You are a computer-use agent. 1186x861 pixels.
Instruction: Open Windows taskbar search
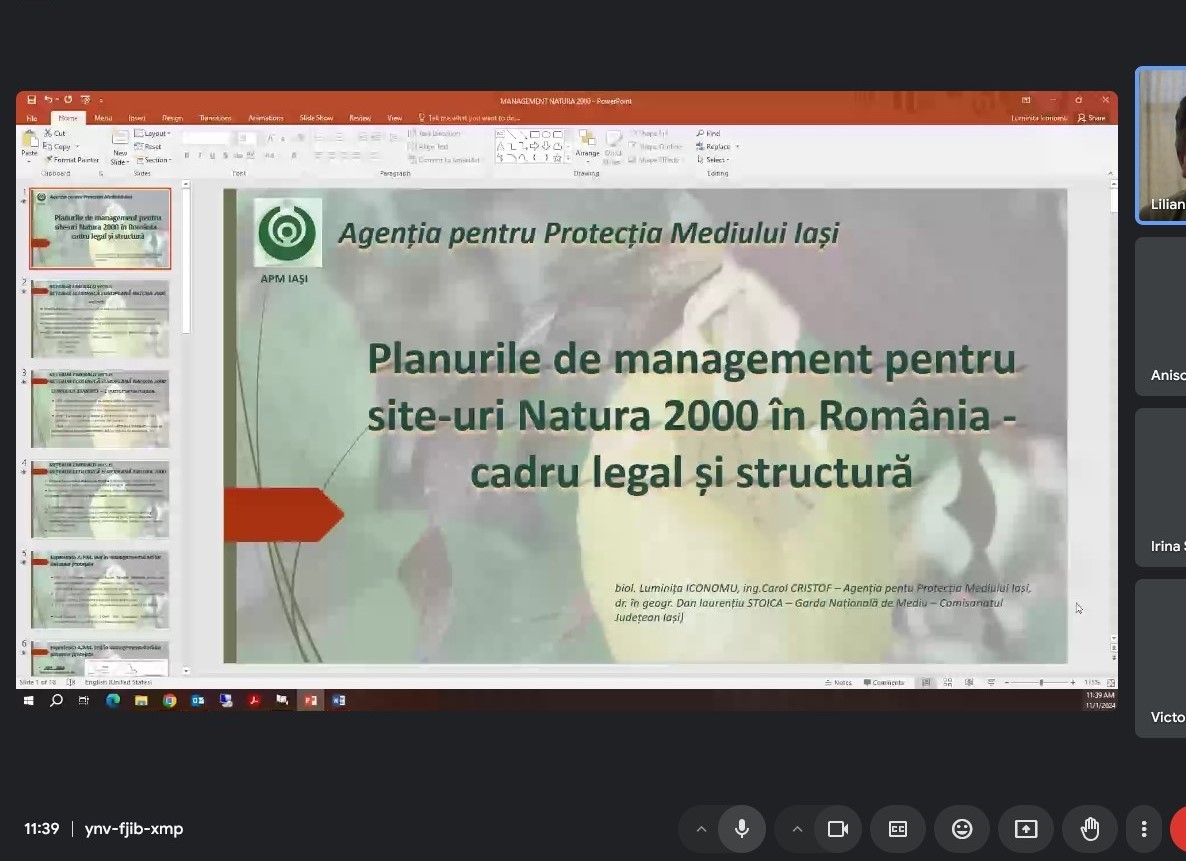(x=56, y=701)
